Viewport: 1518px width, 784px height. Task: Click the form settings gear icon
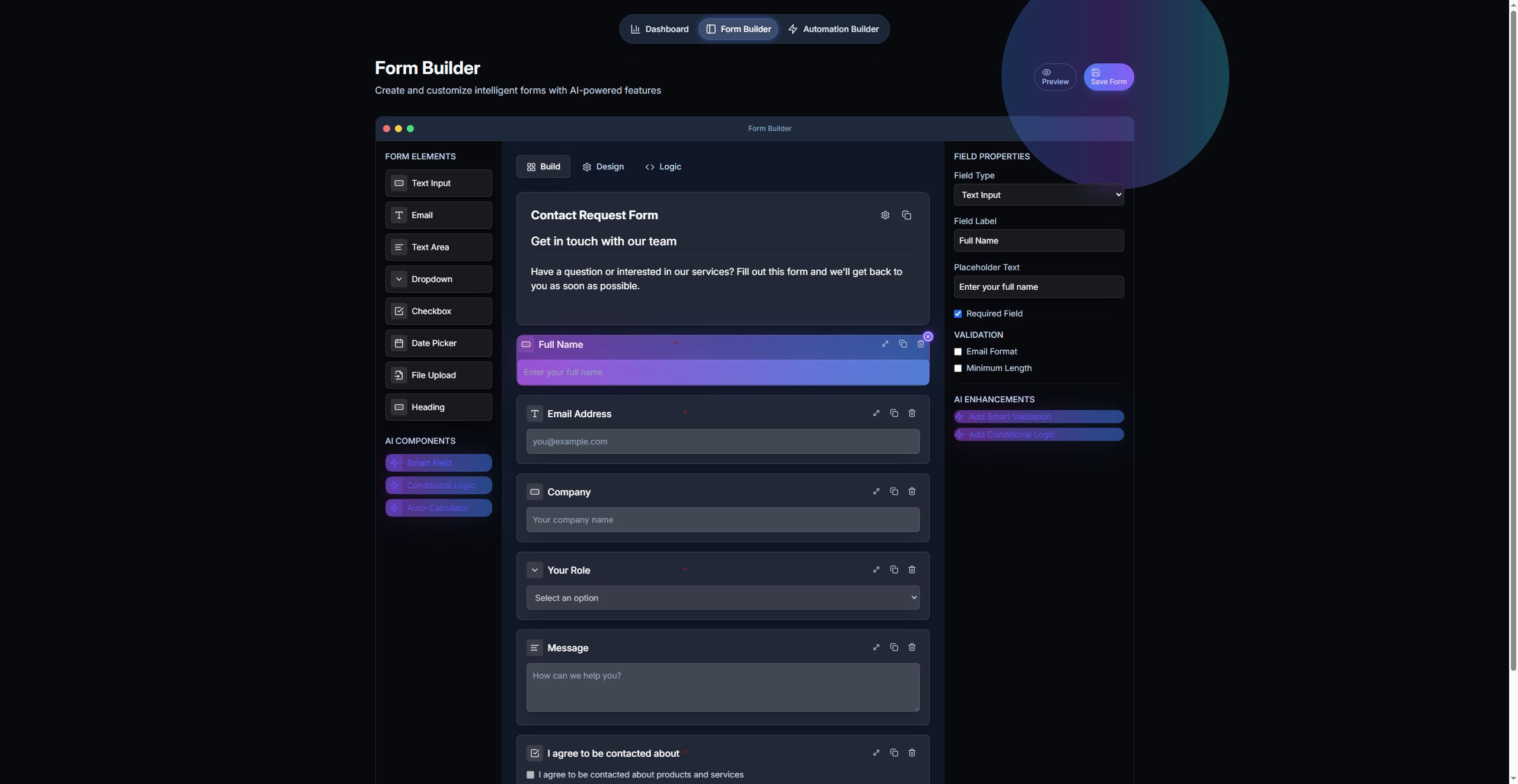pyautogui.click(x=885, y=215)
